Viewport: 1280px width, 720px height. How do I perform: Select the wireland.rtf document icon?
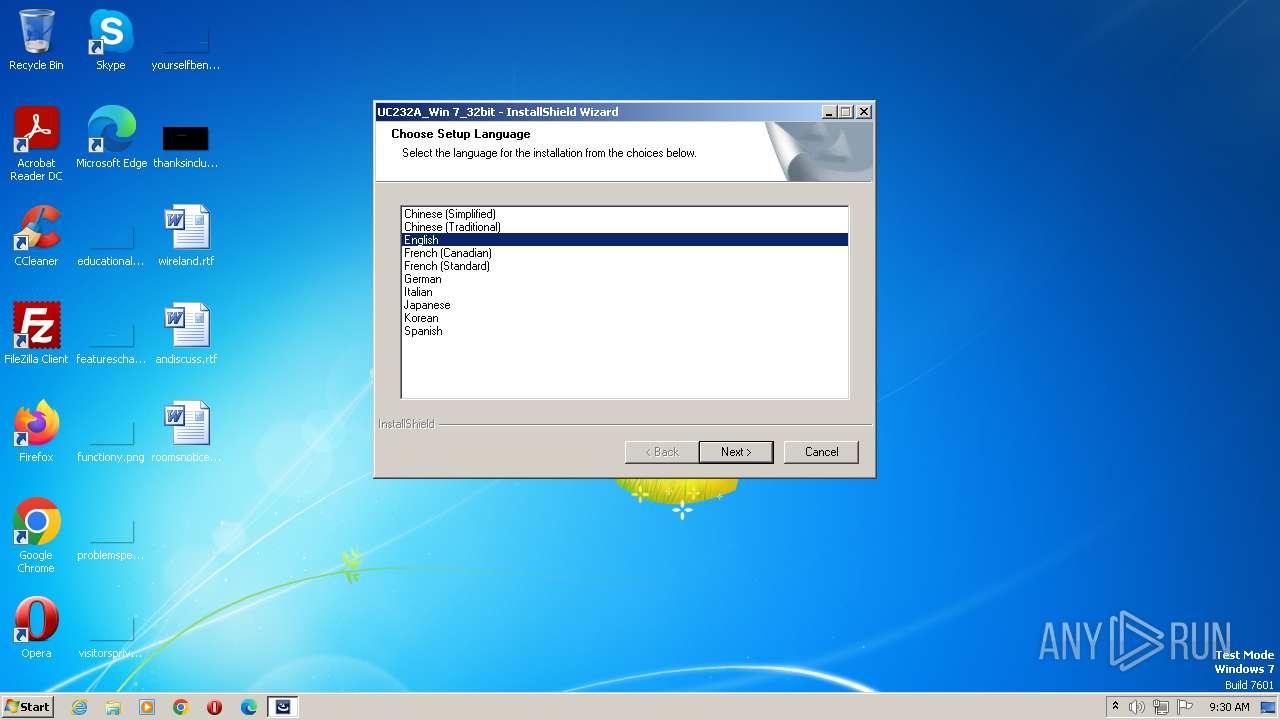point(186,236)
